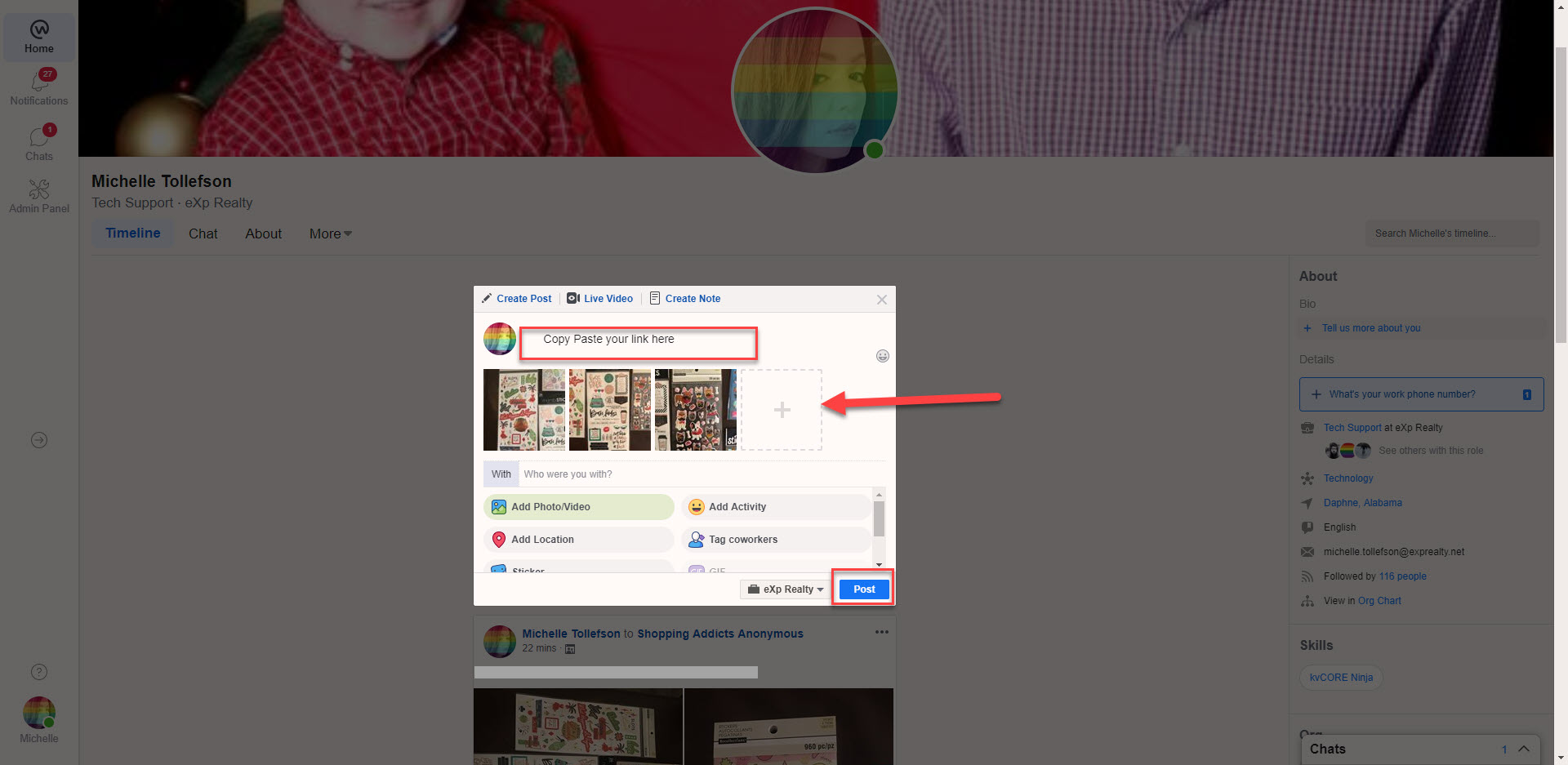Click the page vertical scrollbar
This screenshot has width=1568, height=765.
(1561, 196)
